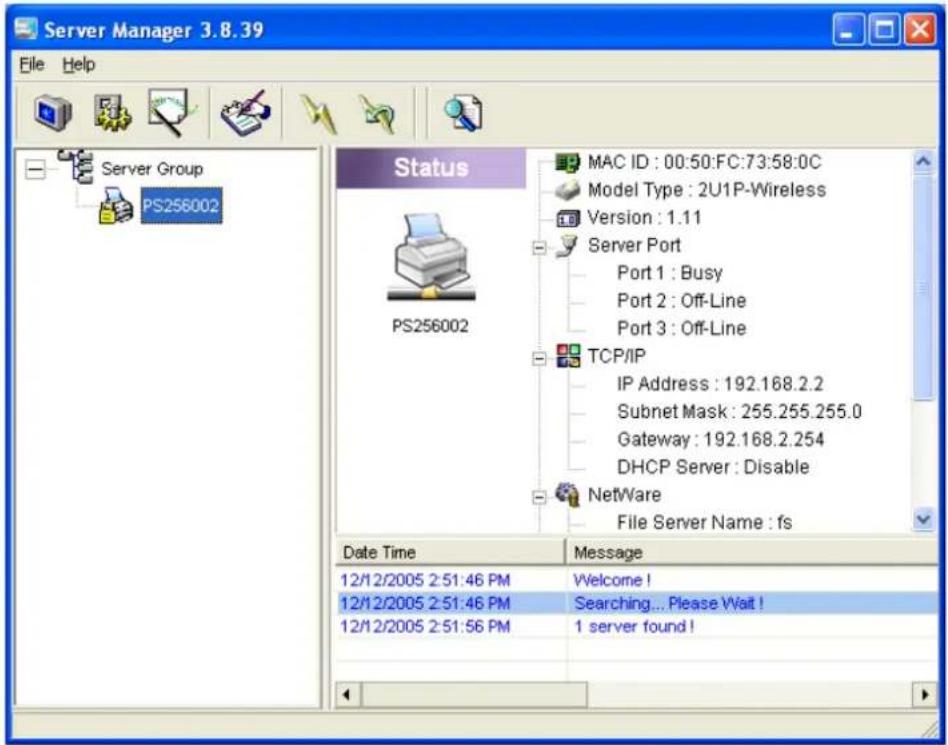Collapse the Server Port section
Image resolution: width=948 pixels, height=745 pixels.
coord(539,248)
